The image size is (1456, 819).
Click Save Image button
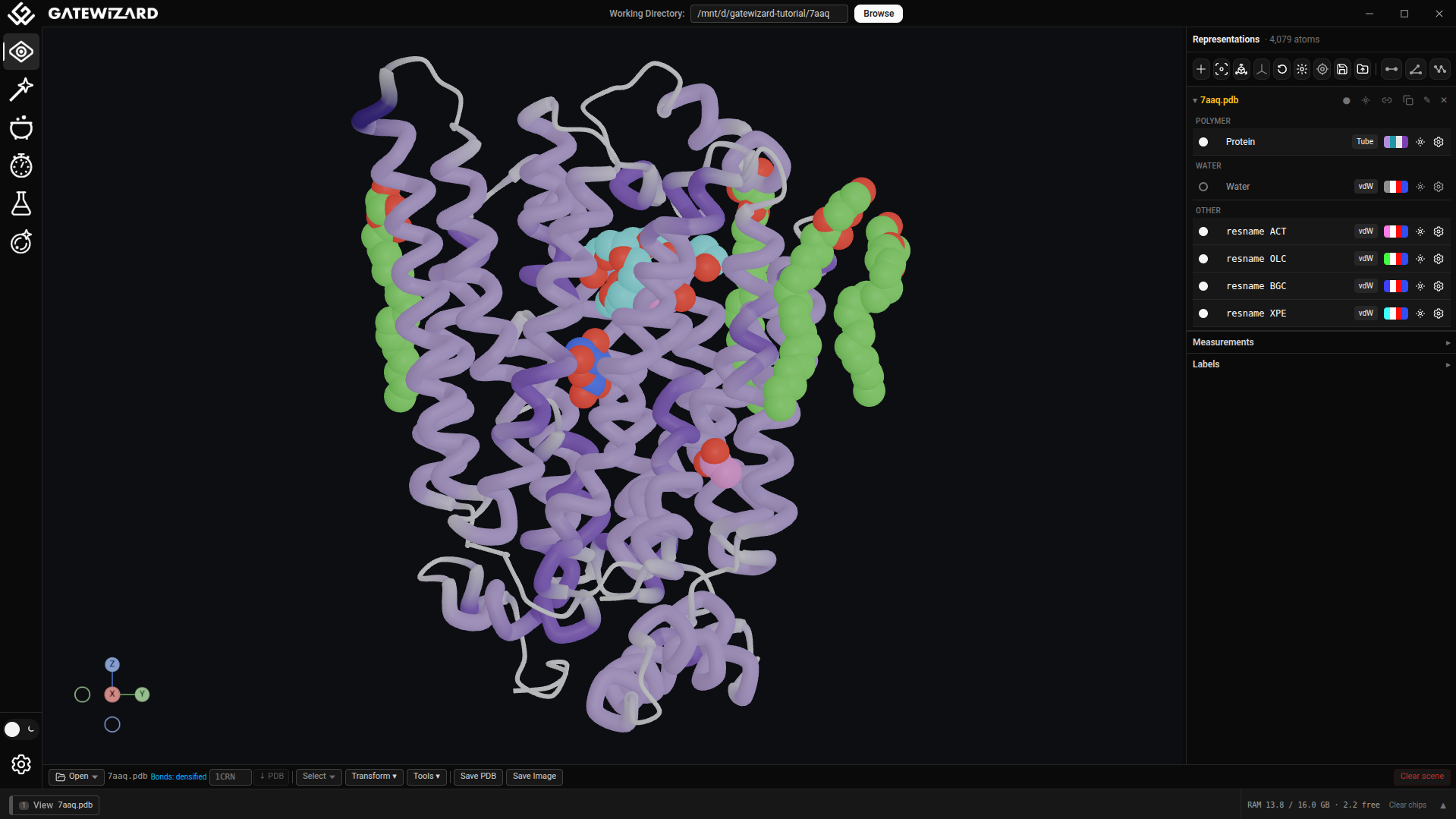[x=534, y=776]
